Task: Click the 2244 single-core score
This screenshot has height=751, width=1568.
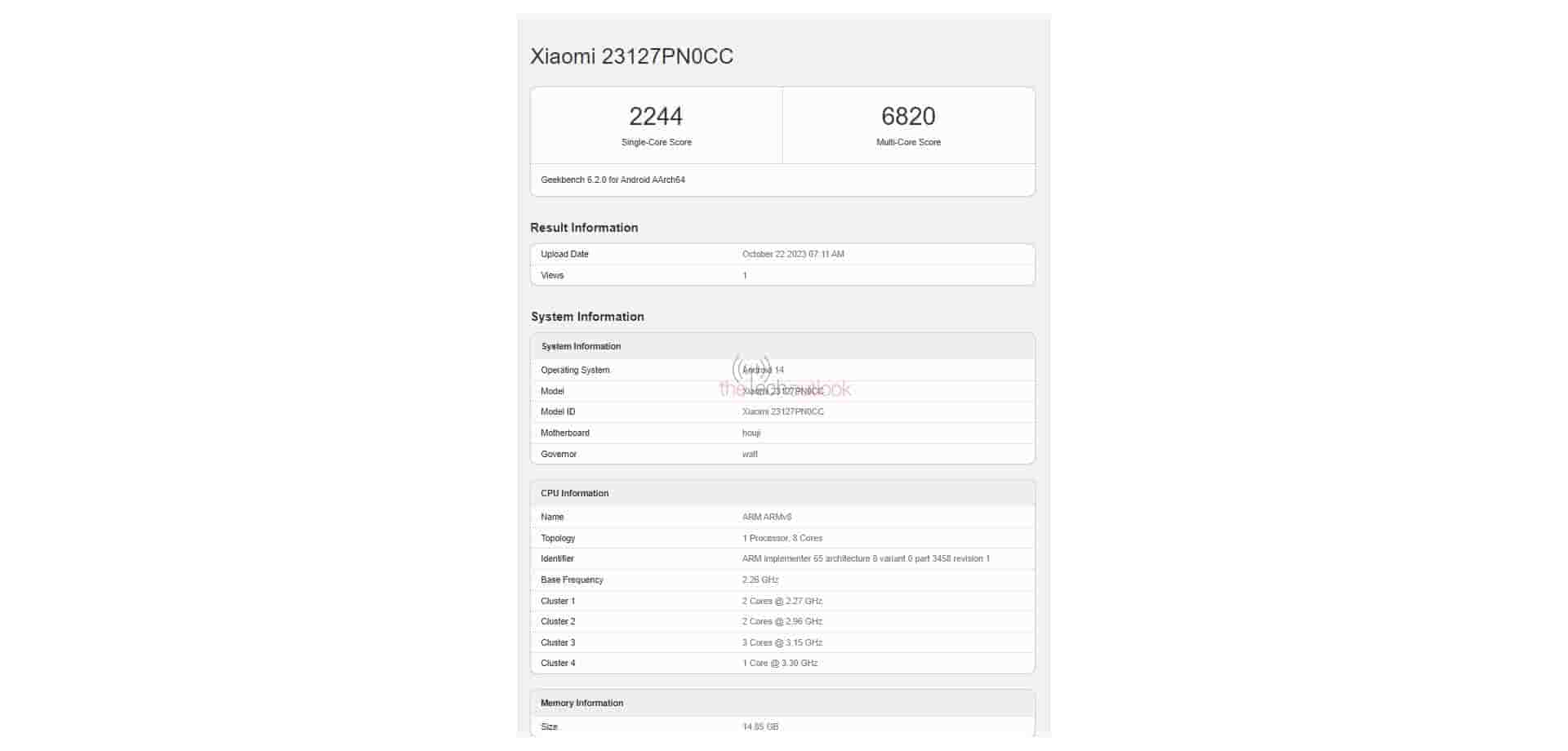Action: click(656, 117)
